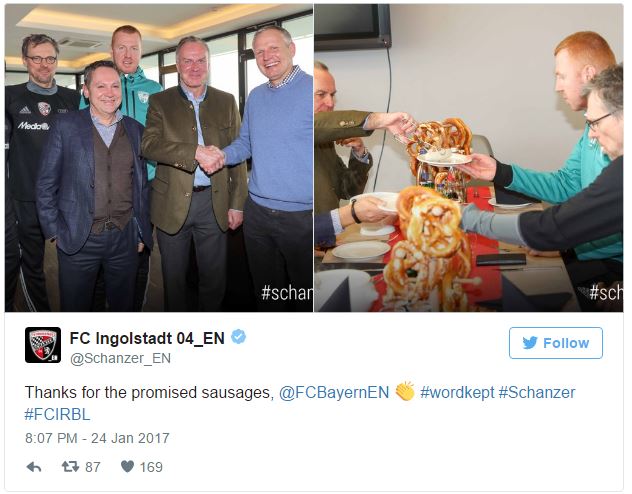
Task: Like the tweet with heart icon
Action: 127,467
